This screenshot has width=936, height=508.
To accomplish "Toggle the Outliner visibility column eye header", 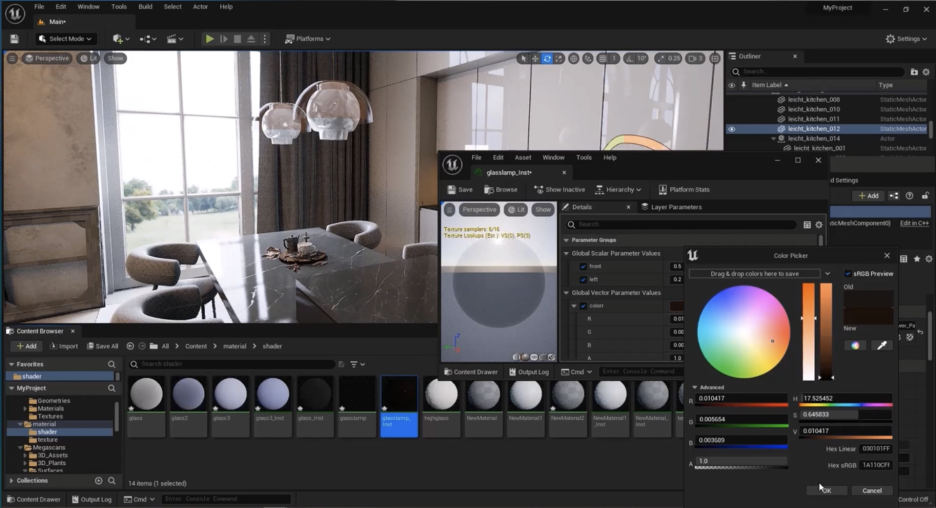I will (732, 85).
